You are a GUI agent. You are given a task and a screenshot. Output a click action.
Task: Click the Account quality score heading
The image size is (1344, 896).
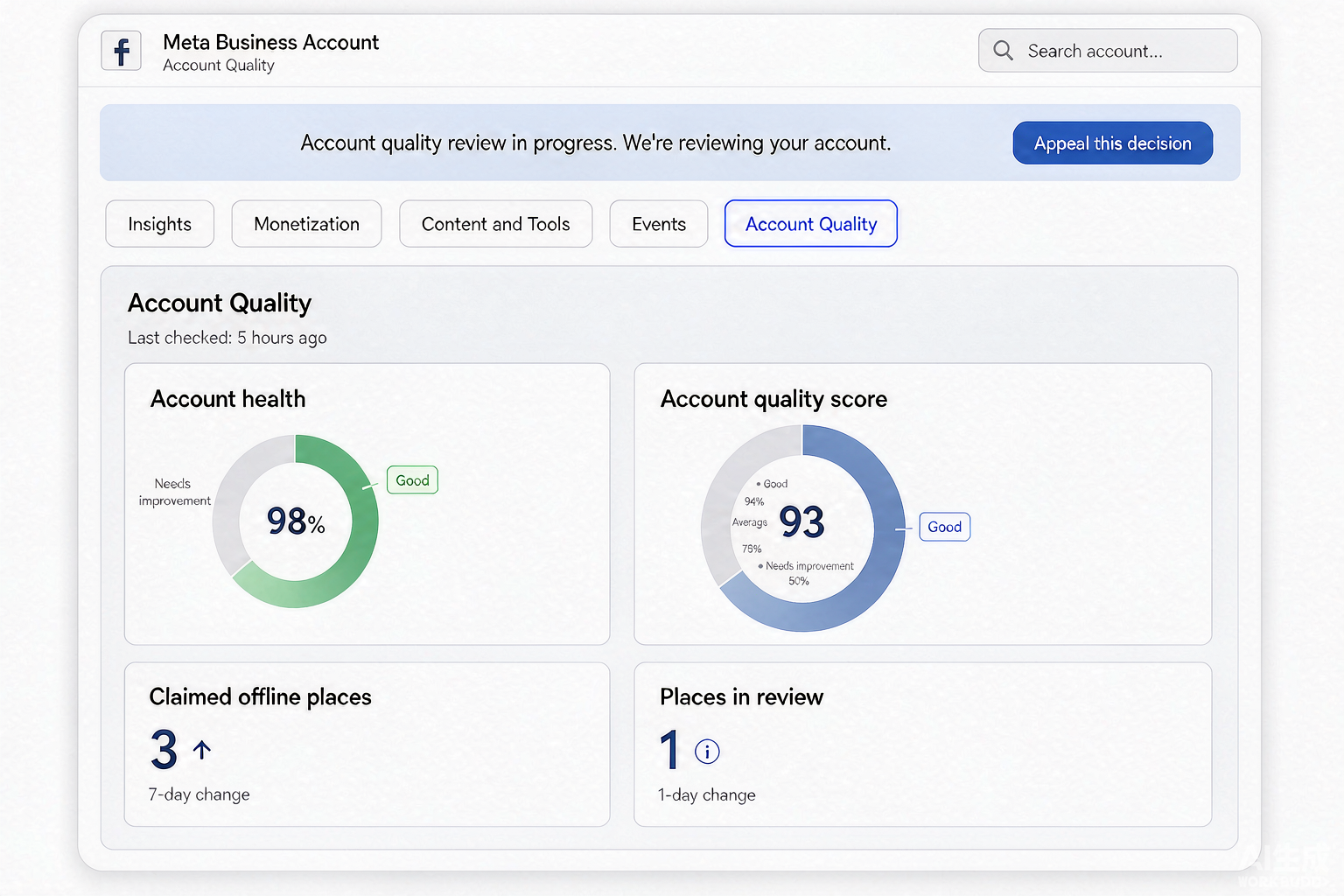(x=773, y=400)
